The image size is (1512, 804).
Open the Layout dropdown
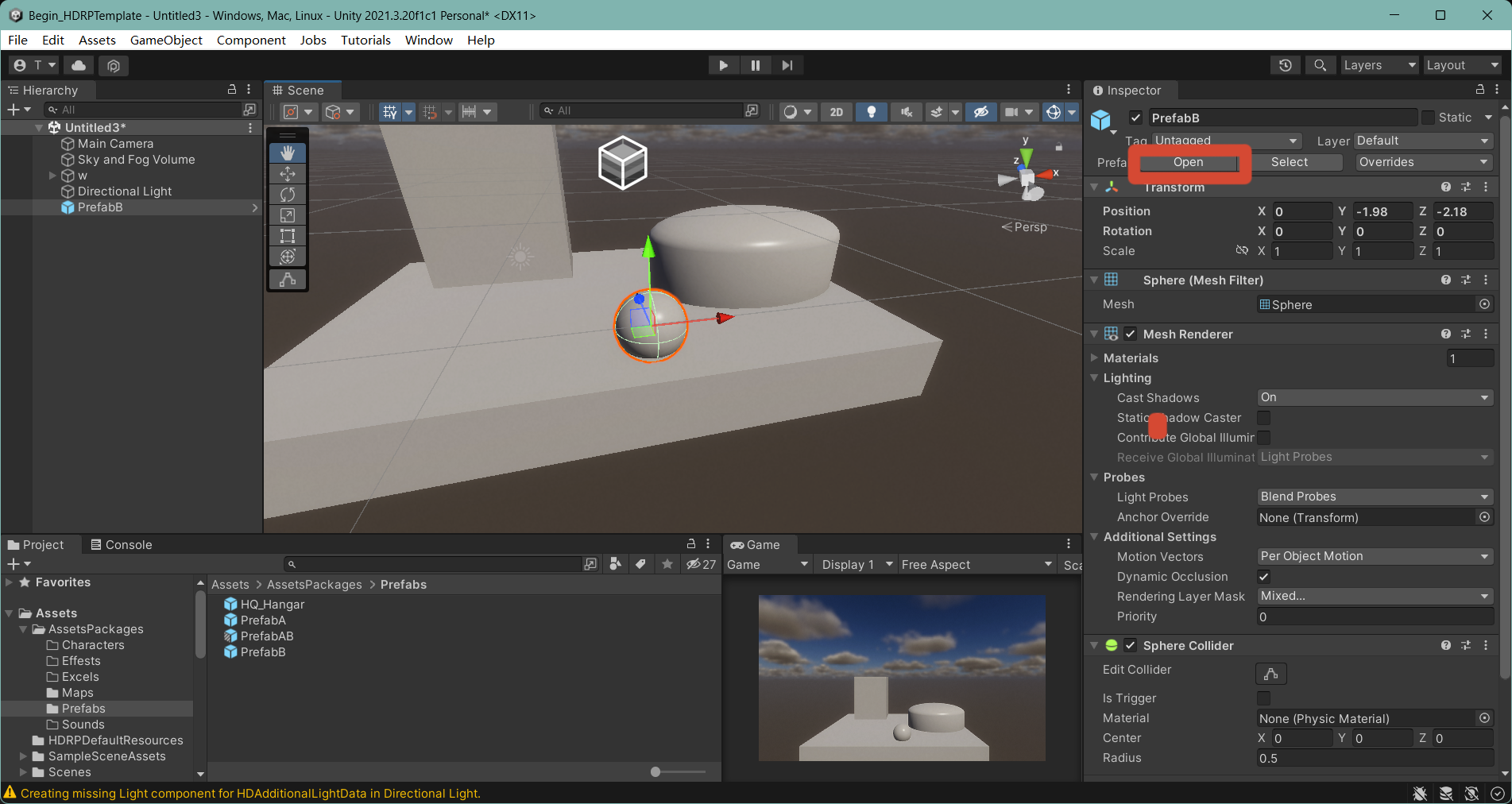(1462, 65)
